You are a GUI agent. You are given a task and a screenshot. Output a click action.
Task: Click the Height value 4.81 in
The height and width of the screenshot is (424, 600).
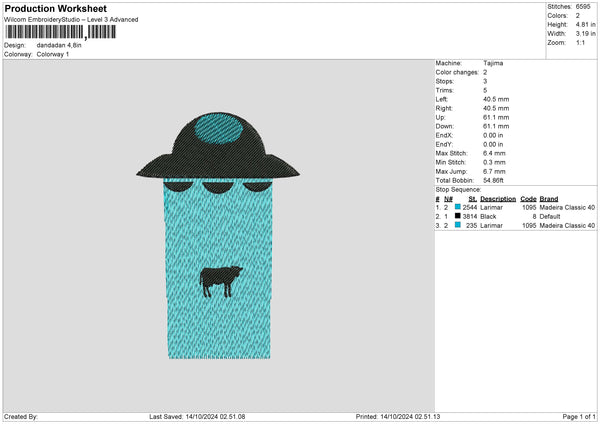pyautogui.click(x=585, y=24)
